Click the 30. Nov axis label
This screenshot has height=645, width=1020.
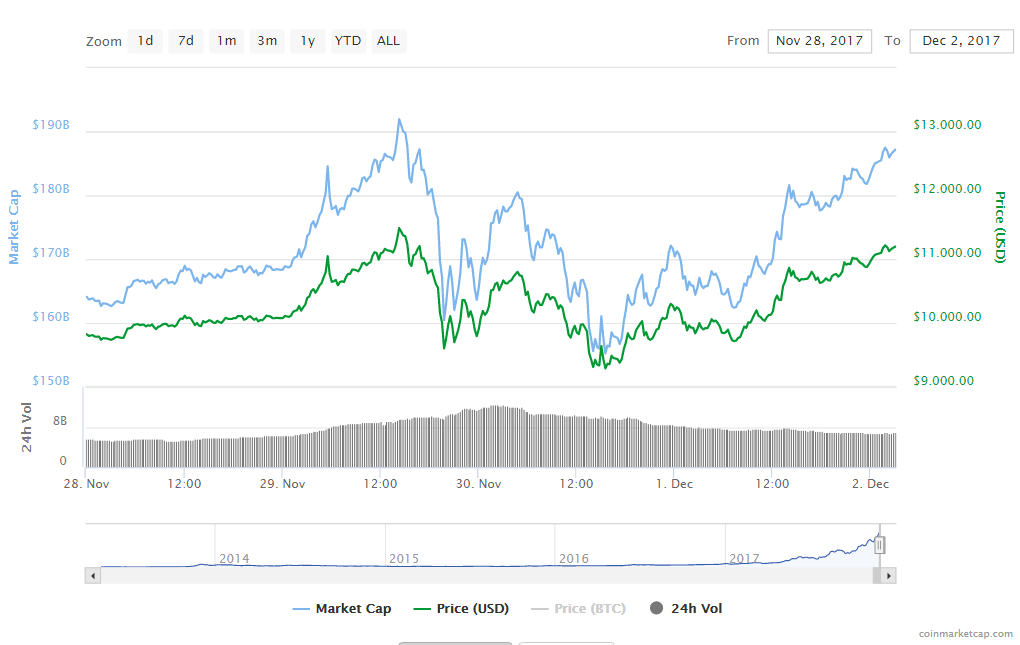click(x=480, y=483)
